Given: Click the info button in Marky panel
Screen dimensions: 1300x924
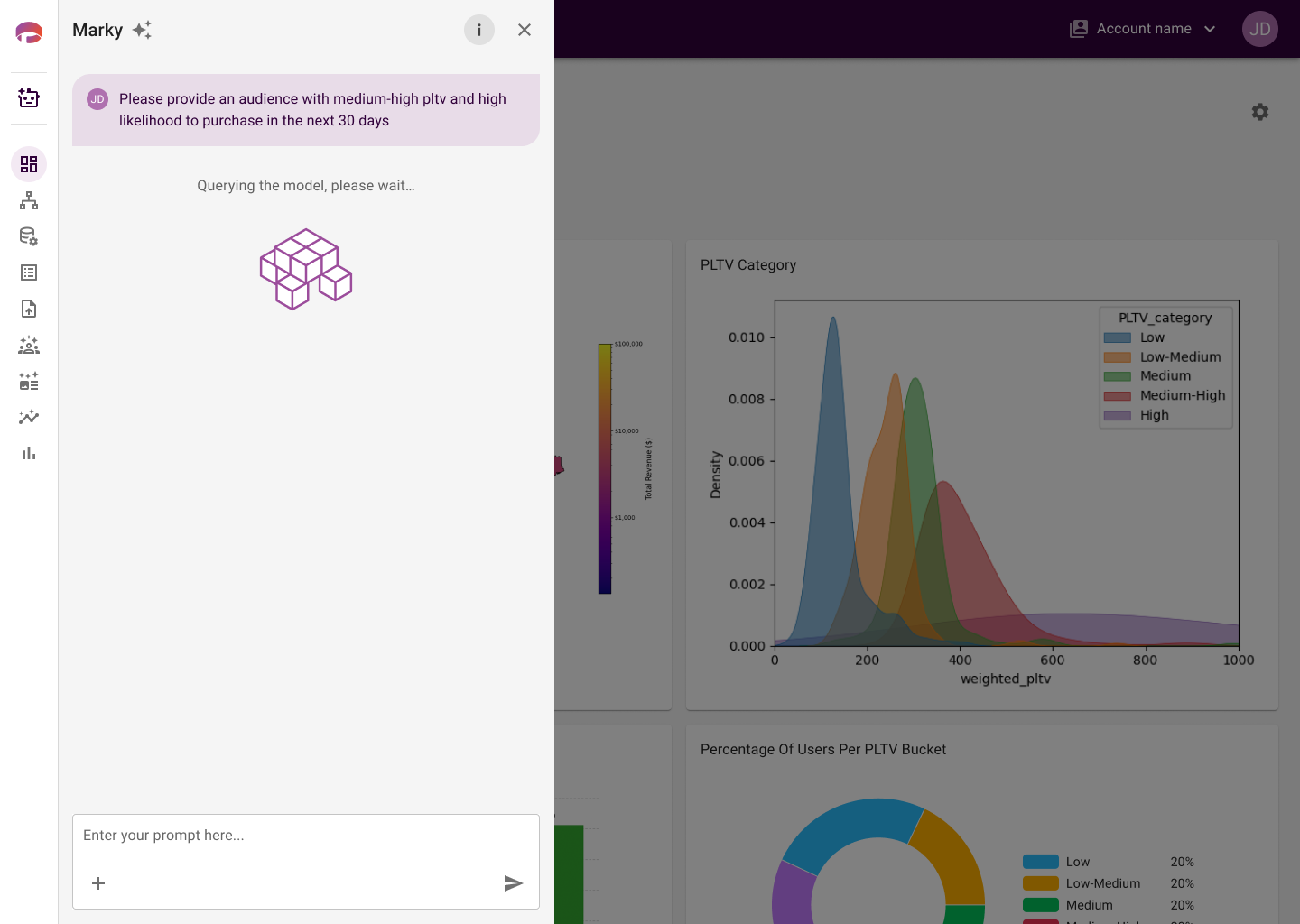Looking at the screenshot, I should [x=479, y=30].
